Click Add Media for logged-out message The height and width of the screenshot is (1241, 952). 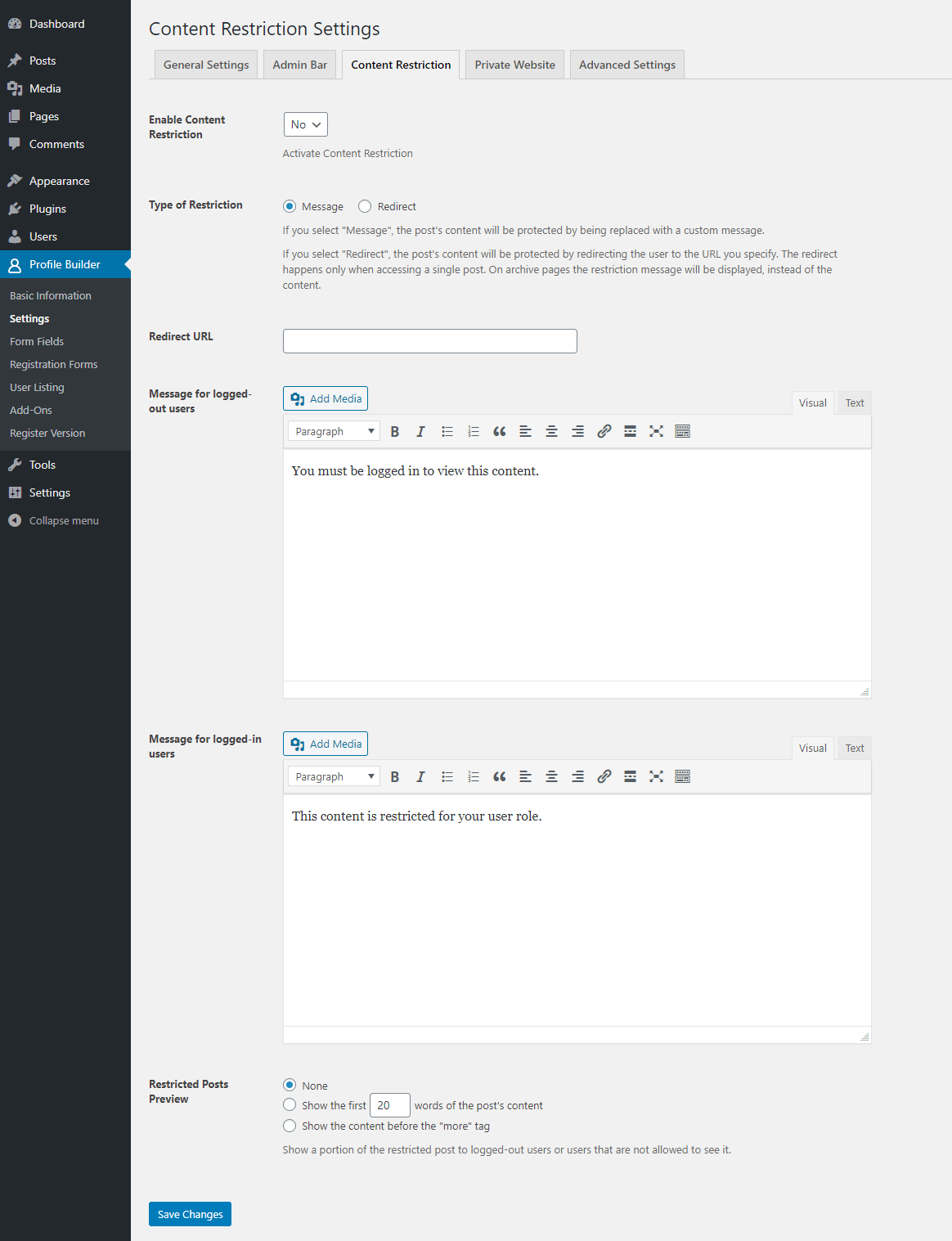click(x=326, y=398)
